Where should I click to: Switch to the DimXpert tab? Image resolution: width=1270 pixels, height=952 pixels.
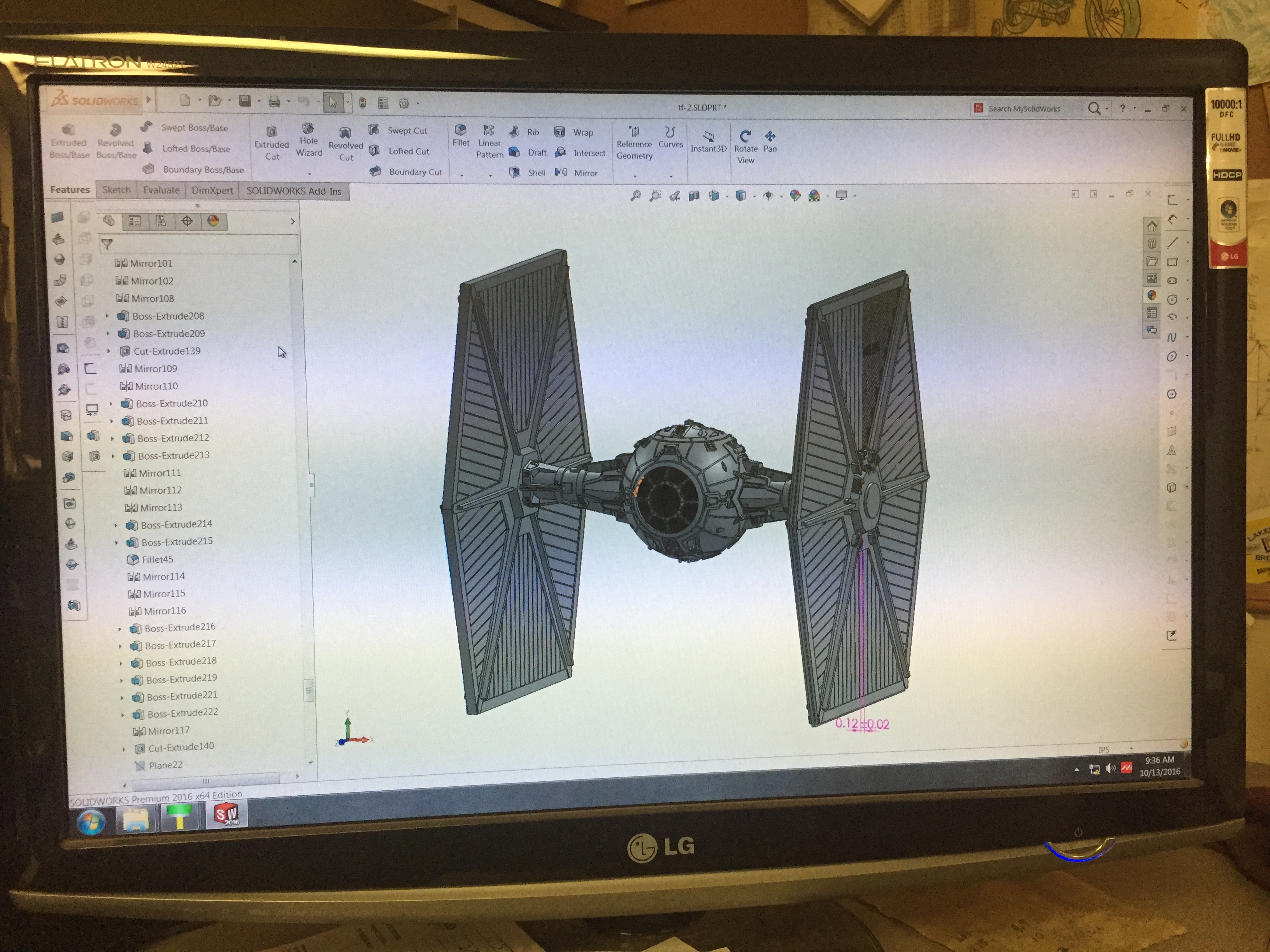pyautogui.click(x=212, y=191)
